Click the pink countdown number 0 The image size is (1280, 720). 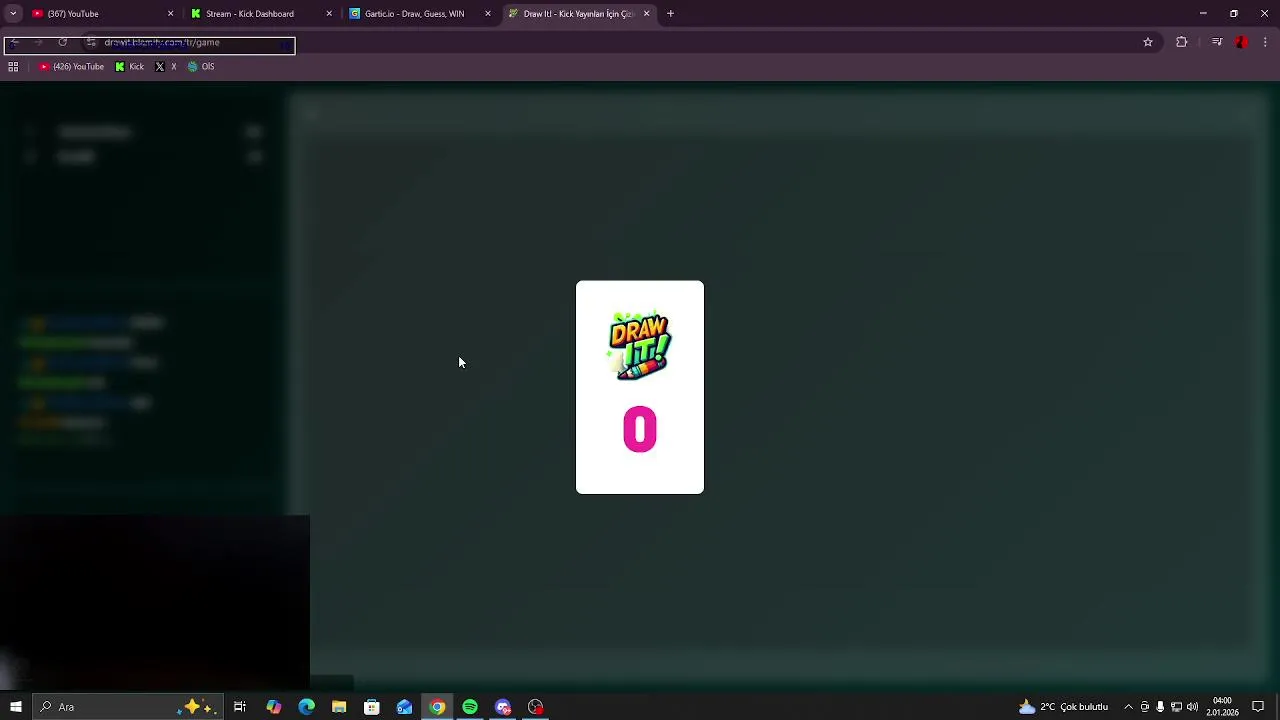point(640,429)
